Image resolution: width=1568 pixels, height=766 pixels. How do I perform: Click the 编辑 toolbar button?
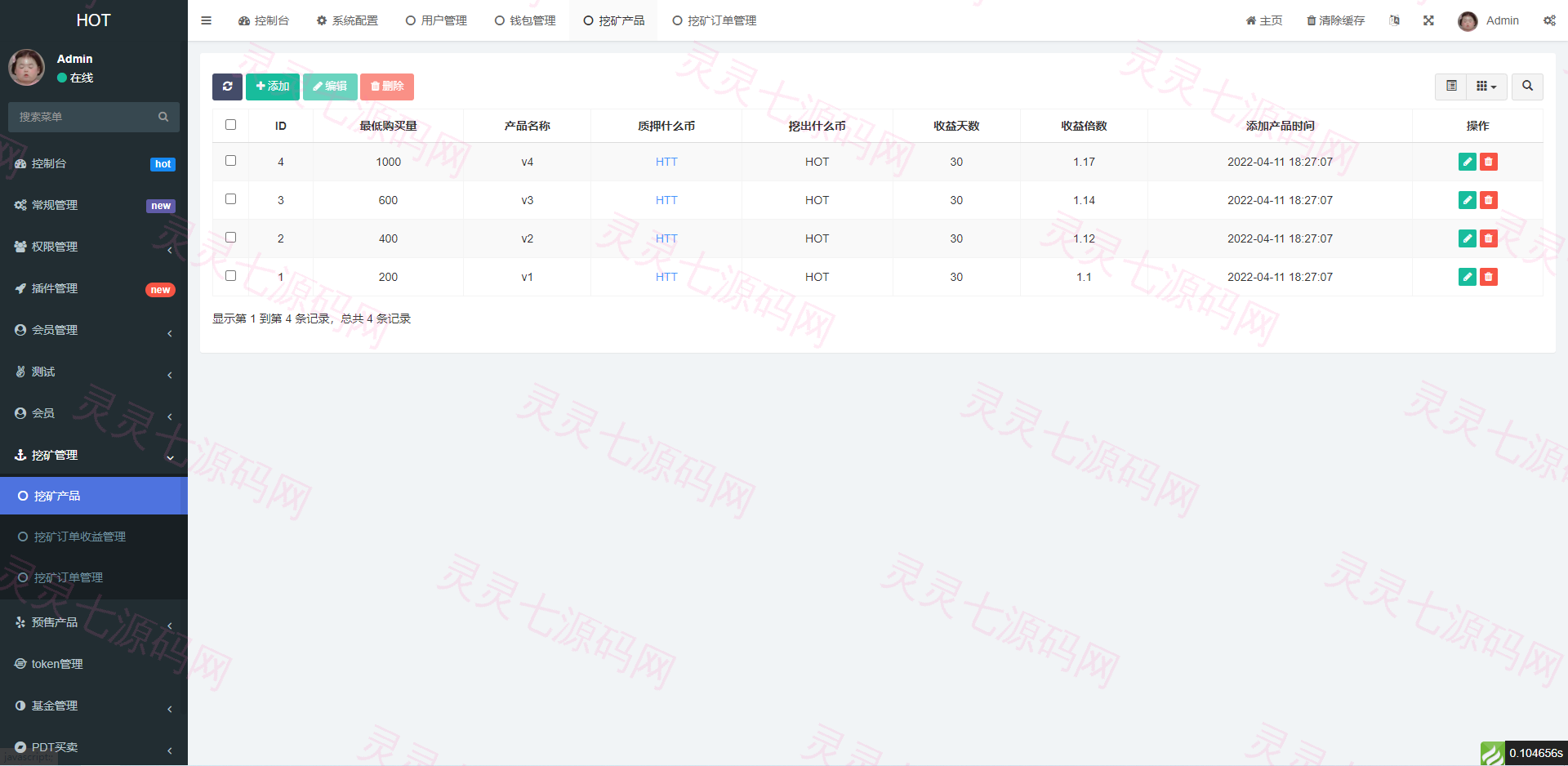point(330,87)
